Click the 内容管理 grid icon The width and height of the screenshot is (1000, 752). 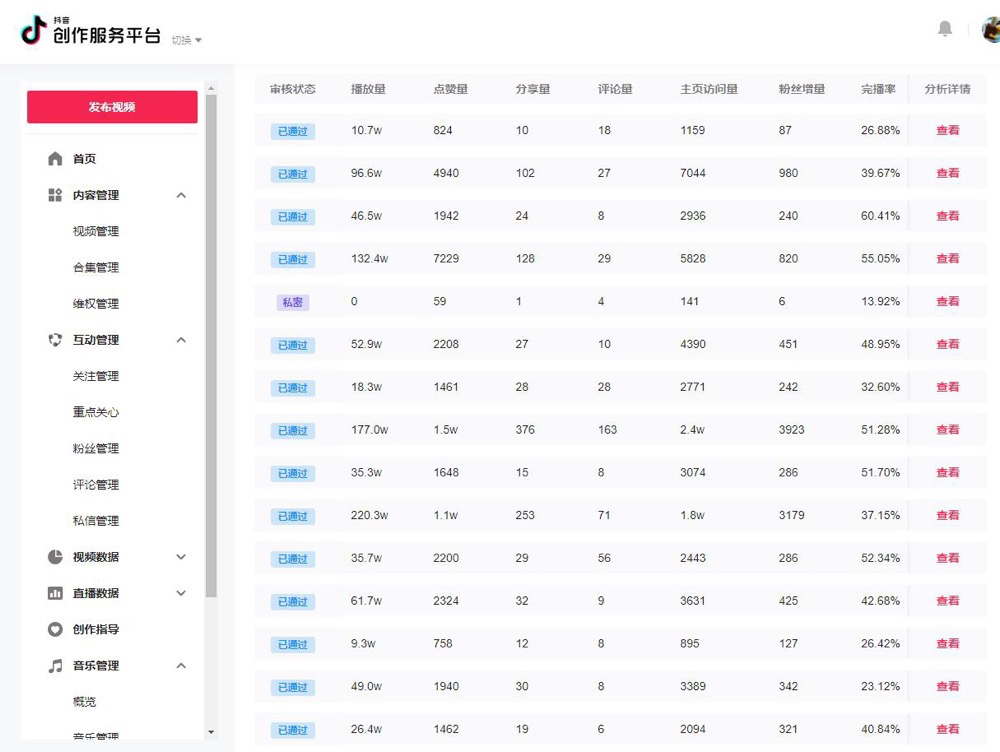(55, 195)
